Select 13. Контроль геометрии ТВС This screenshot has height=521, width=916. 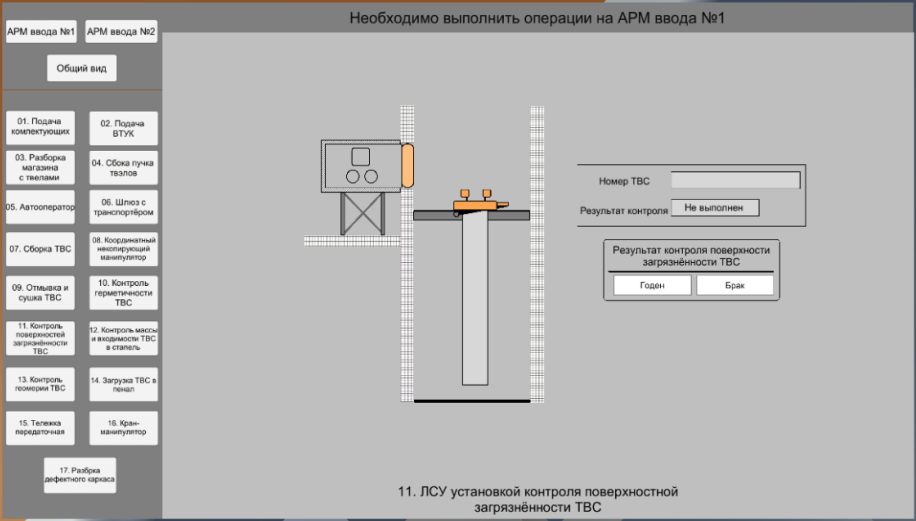[x=40, y=385]
